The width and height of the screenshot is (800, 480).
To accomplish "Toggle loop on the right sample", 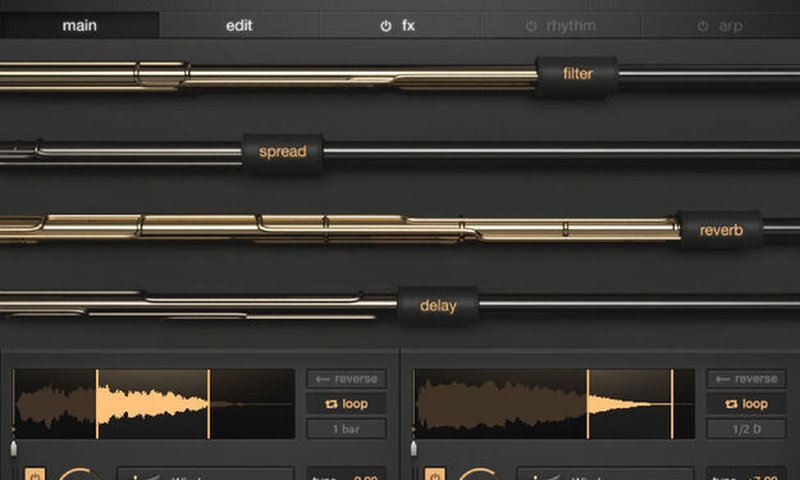I will tap(746, 404).
